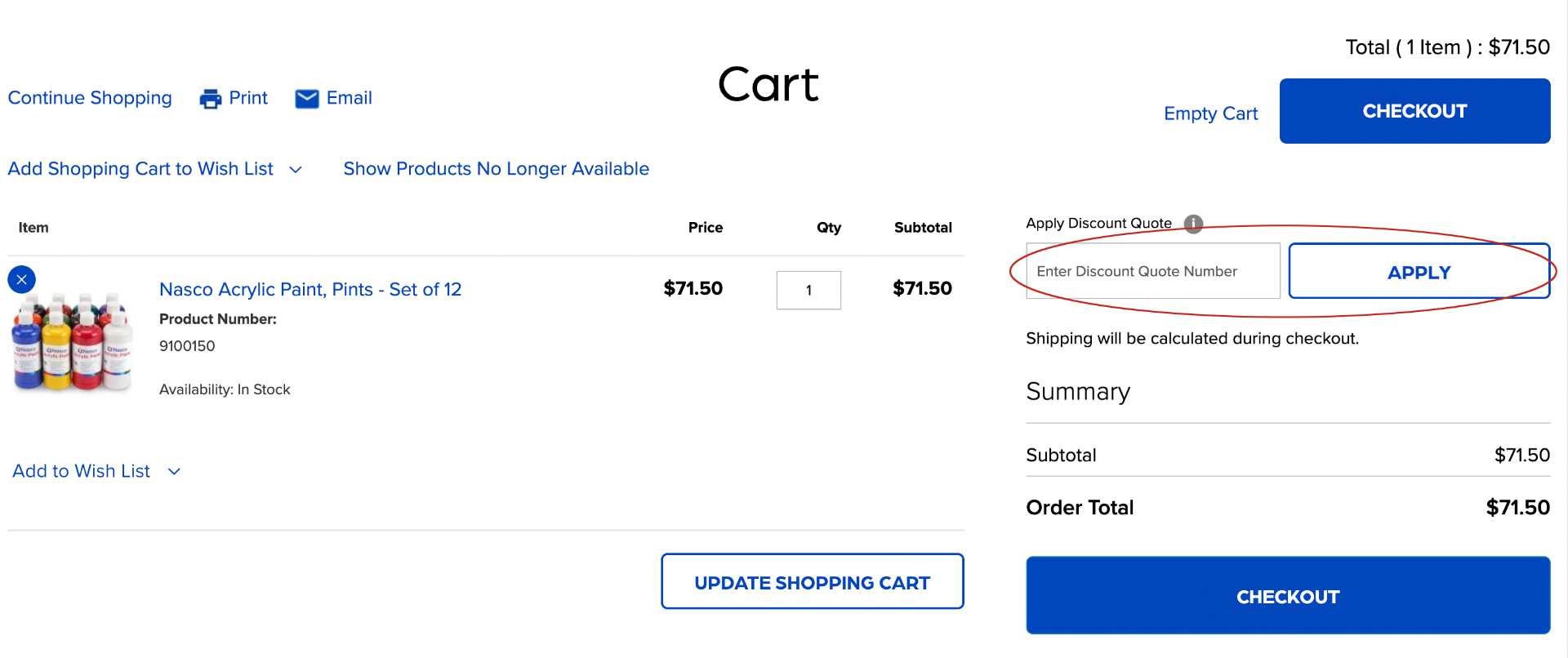1568x658 pixels.
Task: Click the email envelope icon
Action: 307,99
